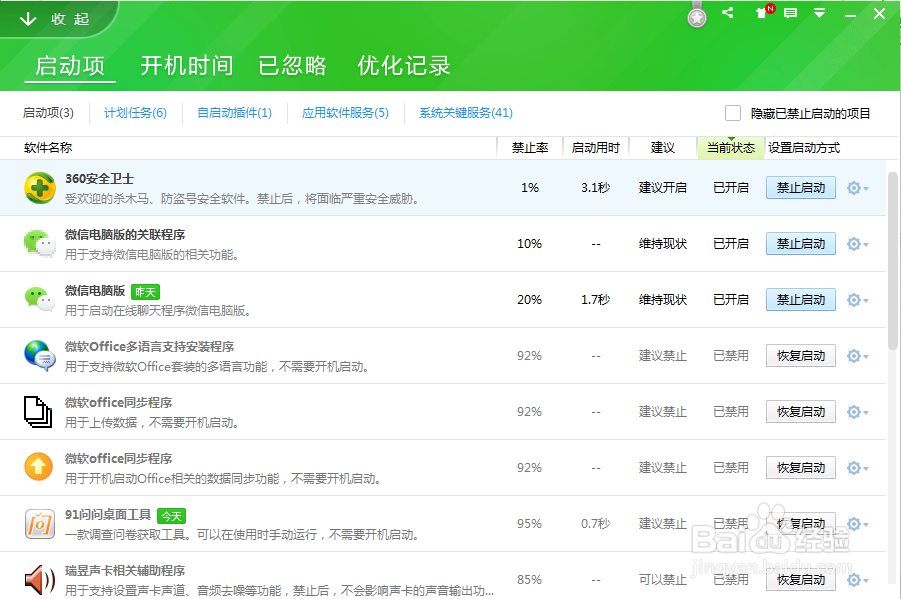Disable startup for 360安全卫士 via 禁止启动
Image resolution: width=901 pixels, height=599 pixels.
pos(800,188)
